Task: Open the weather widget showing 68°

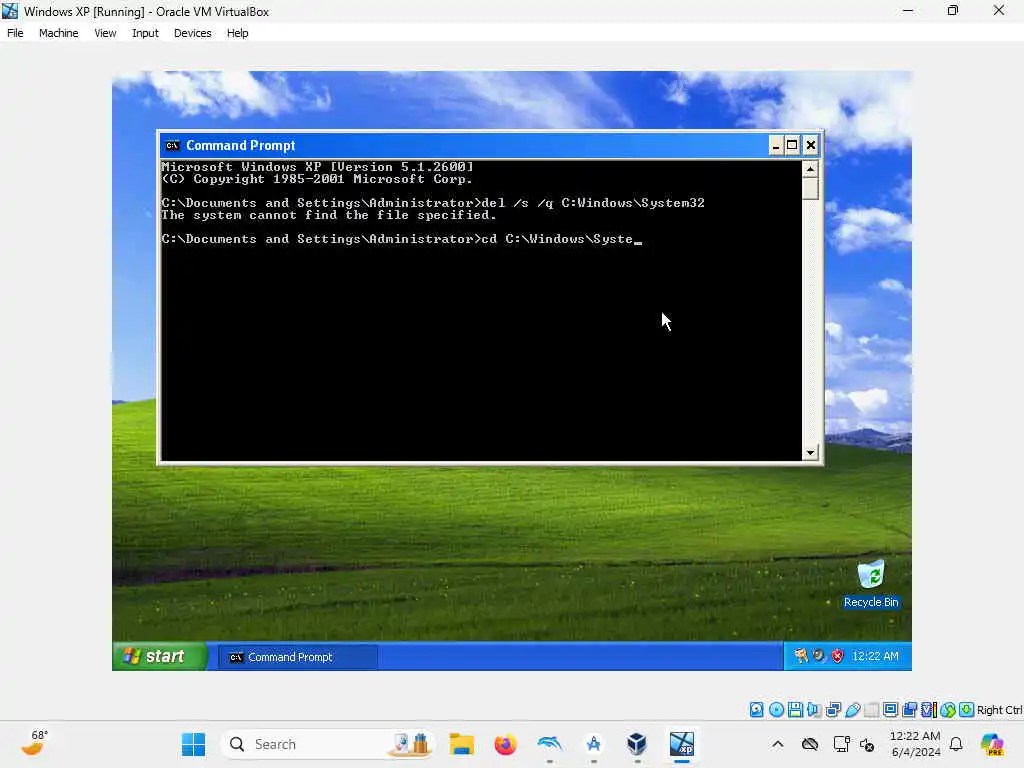Action: (34, 743)
